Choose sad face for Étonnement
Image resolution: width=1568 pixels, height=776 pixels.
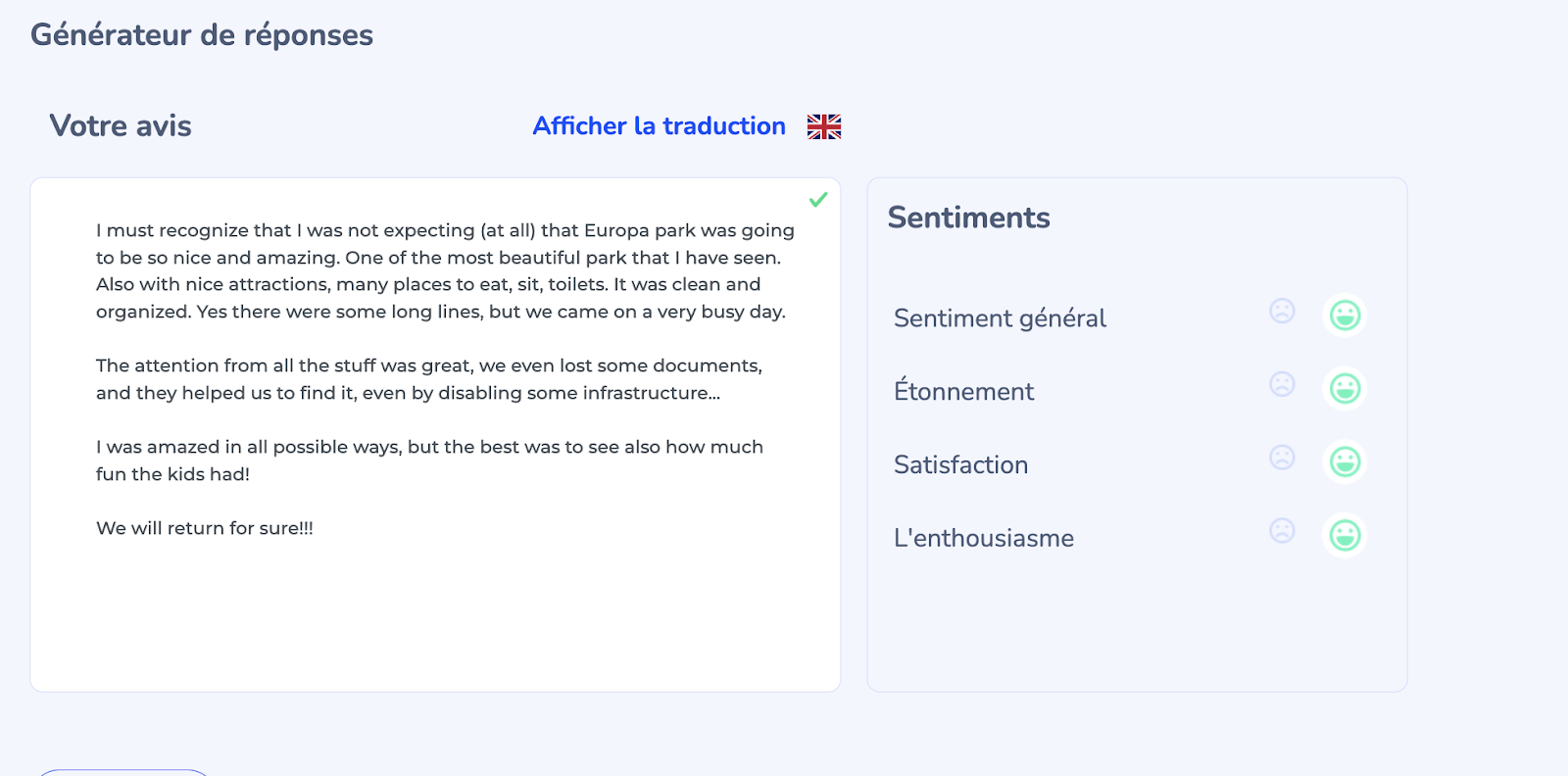point(1282,384)
